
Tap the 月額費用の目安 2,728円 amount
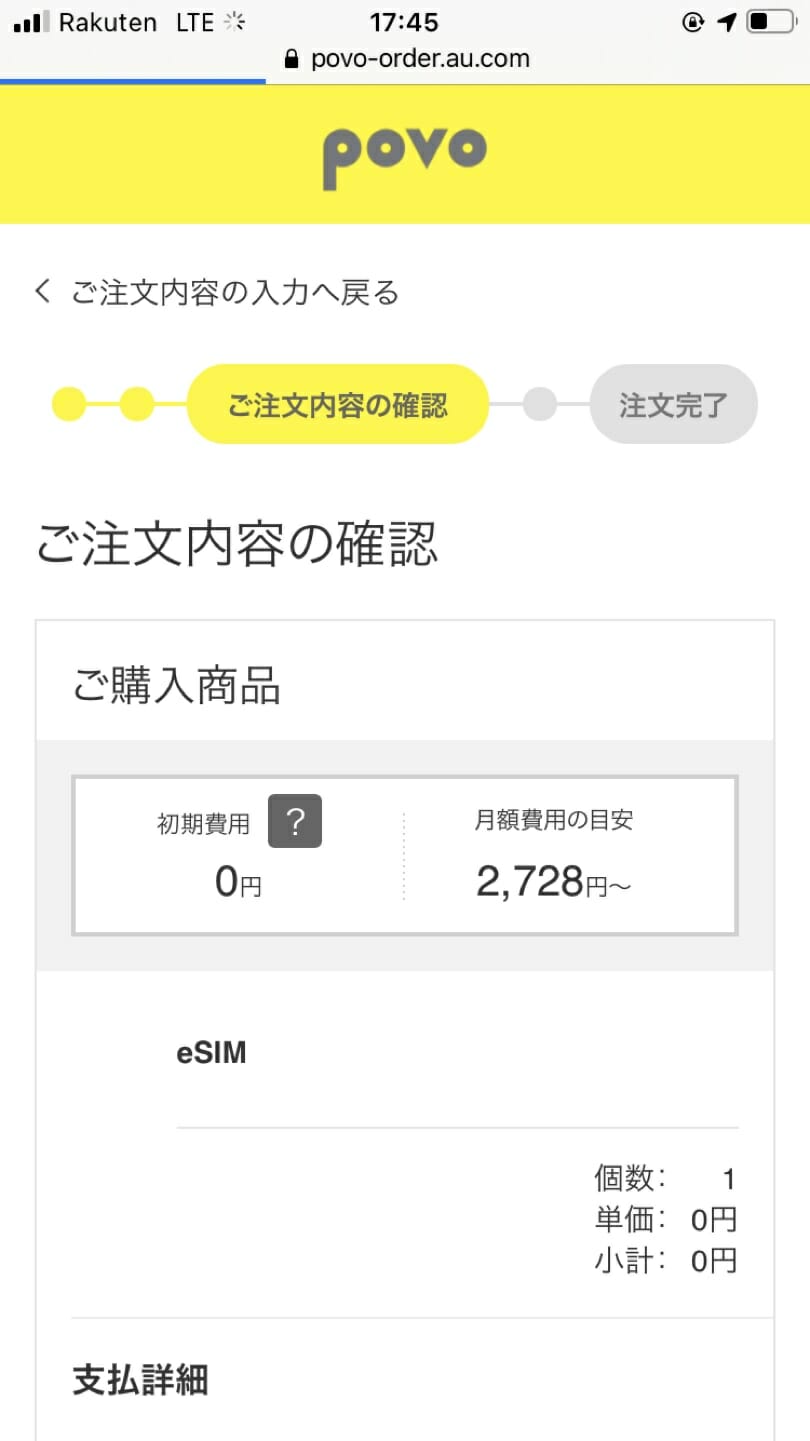554,882
